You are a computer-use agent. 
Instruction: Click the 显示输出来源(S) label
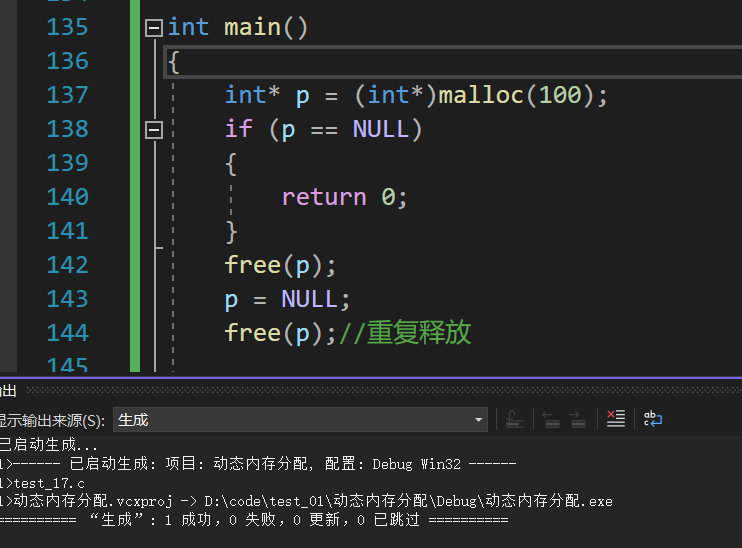click(52, 420)
